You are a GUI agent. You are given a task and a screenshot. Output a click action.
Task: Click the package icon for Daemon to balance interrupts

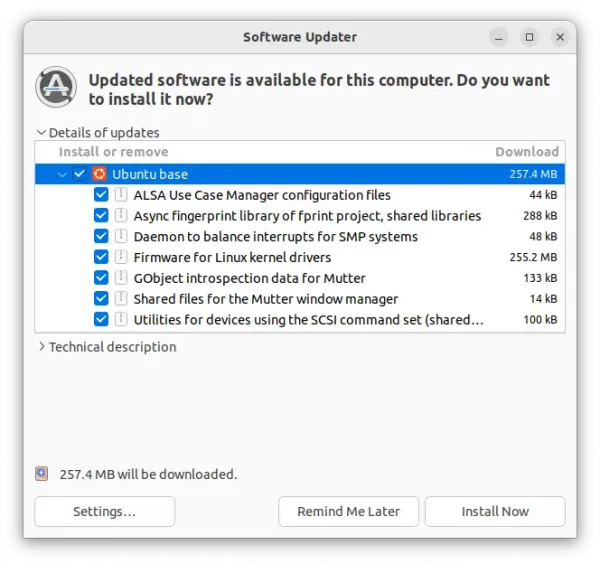[121, 236]
